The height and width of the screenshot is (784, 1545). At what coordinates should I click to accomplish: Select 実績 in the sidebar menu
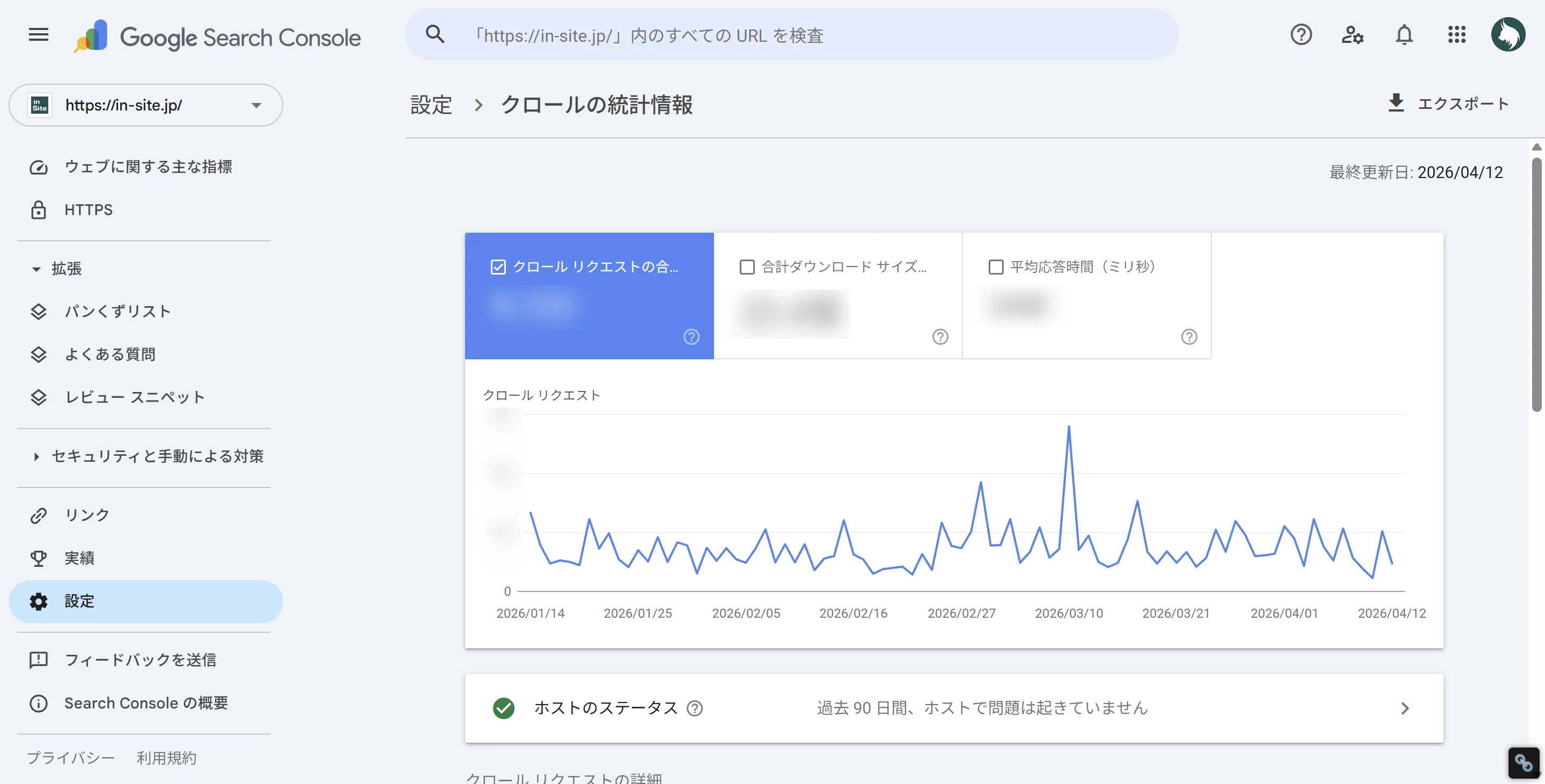(79, 557)
